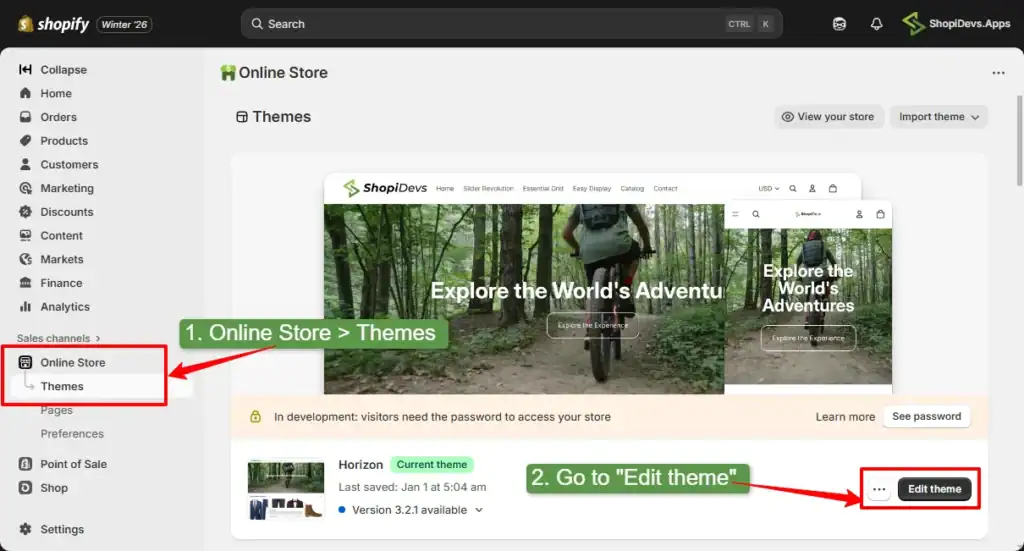
Task: Select Pages under Online Store
Action: click(x=56, y=411)
